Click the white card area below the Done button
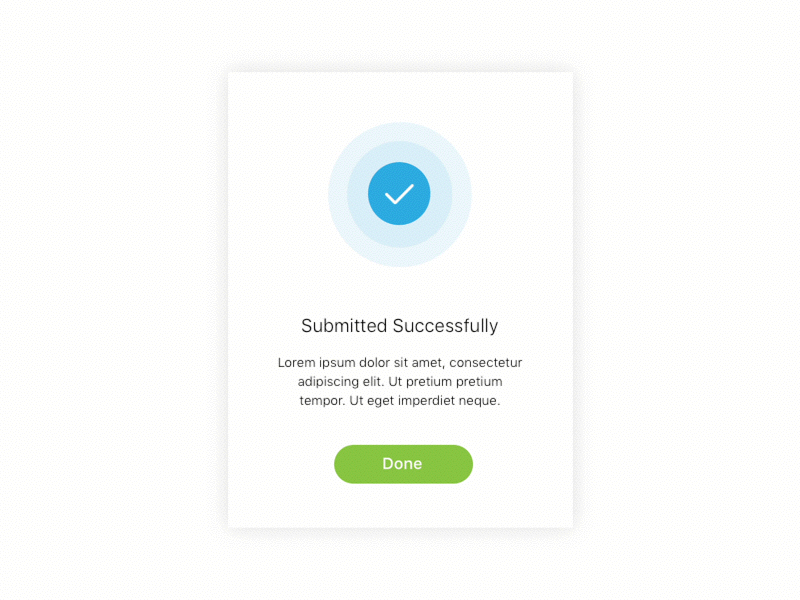Screen dimensions: 800x600 (400, 507)
